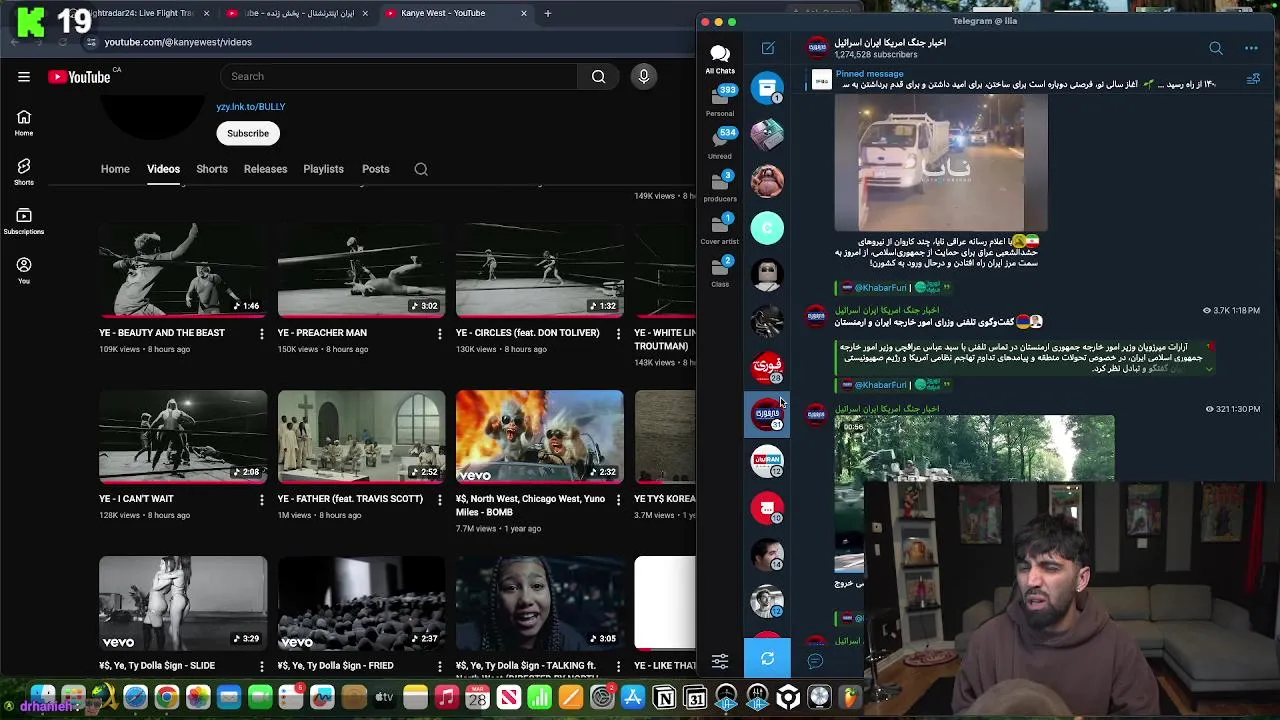Switch to the channel Posts tab
This screenshot has height=720, width=1280.
[376, 169]
